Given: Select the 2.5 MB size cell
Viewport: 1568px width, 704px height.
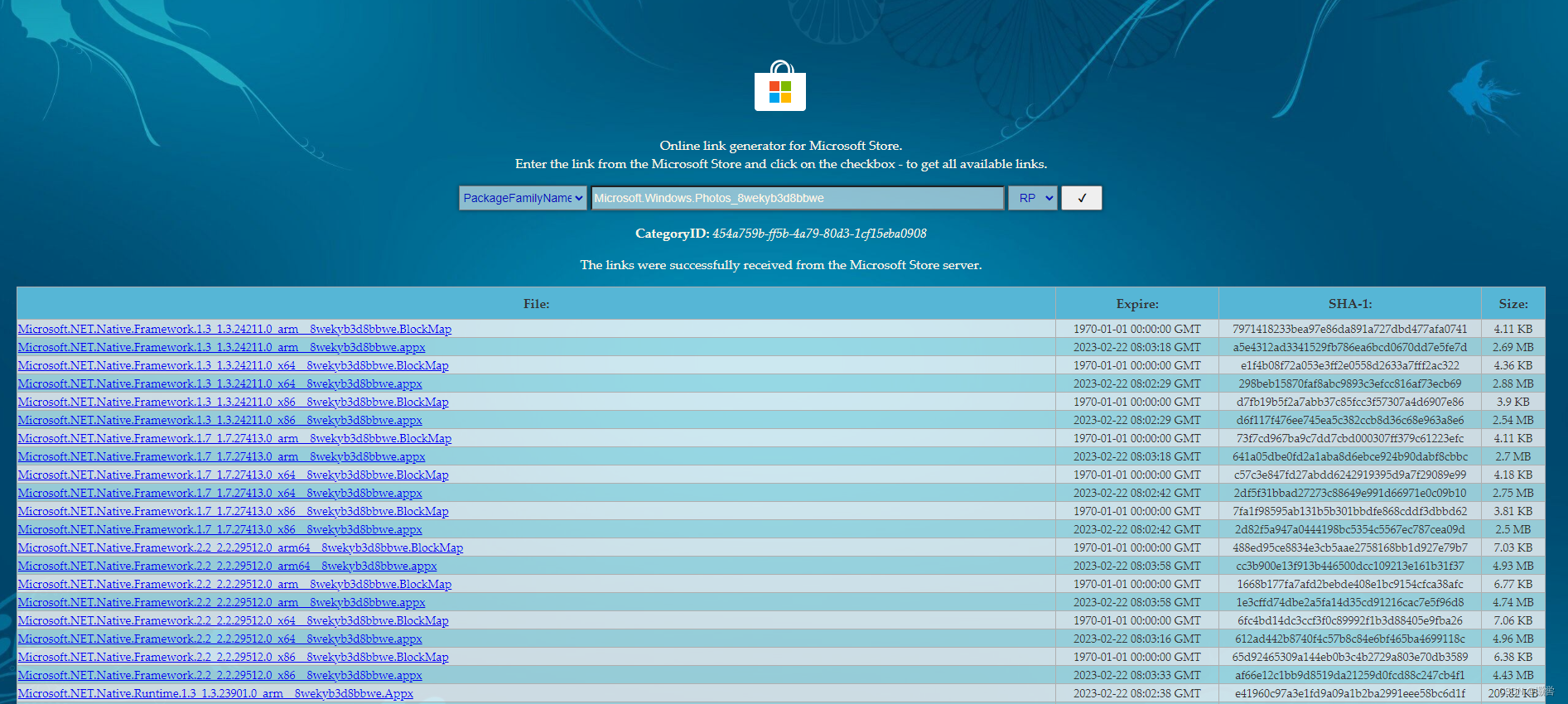Looking at the screenshot, I should 1513,529.
